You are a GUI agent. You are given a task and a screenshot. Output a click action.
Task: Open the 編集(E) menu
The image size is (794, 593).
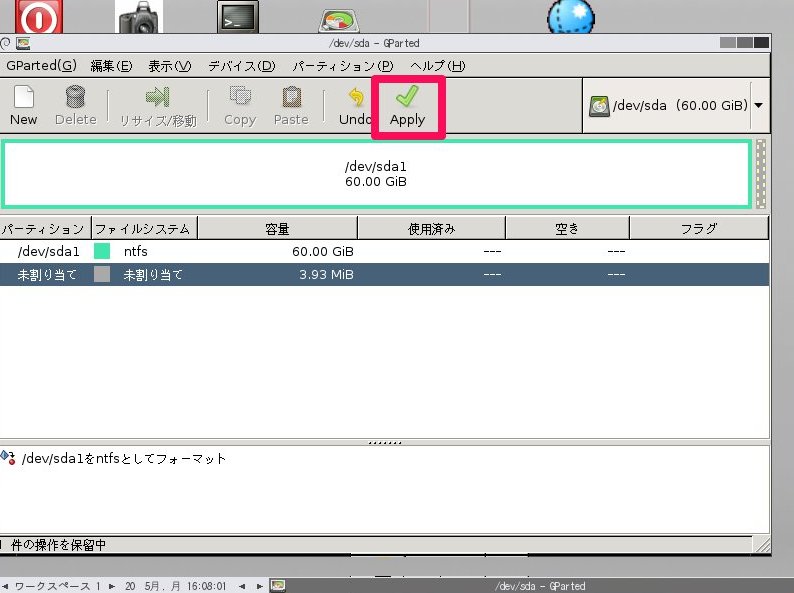[x=111, y=66]
